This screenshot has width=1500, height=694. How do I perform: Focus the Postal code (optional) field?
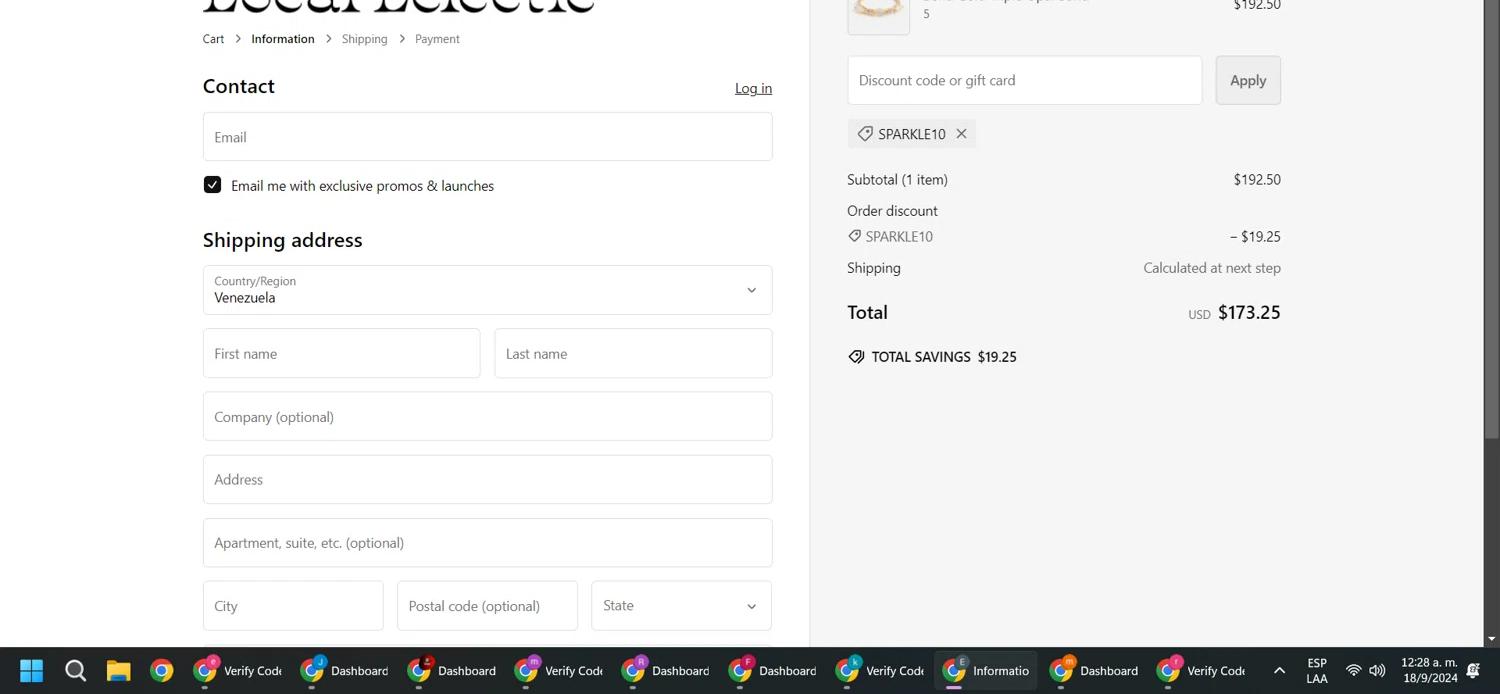click(487, 606)
